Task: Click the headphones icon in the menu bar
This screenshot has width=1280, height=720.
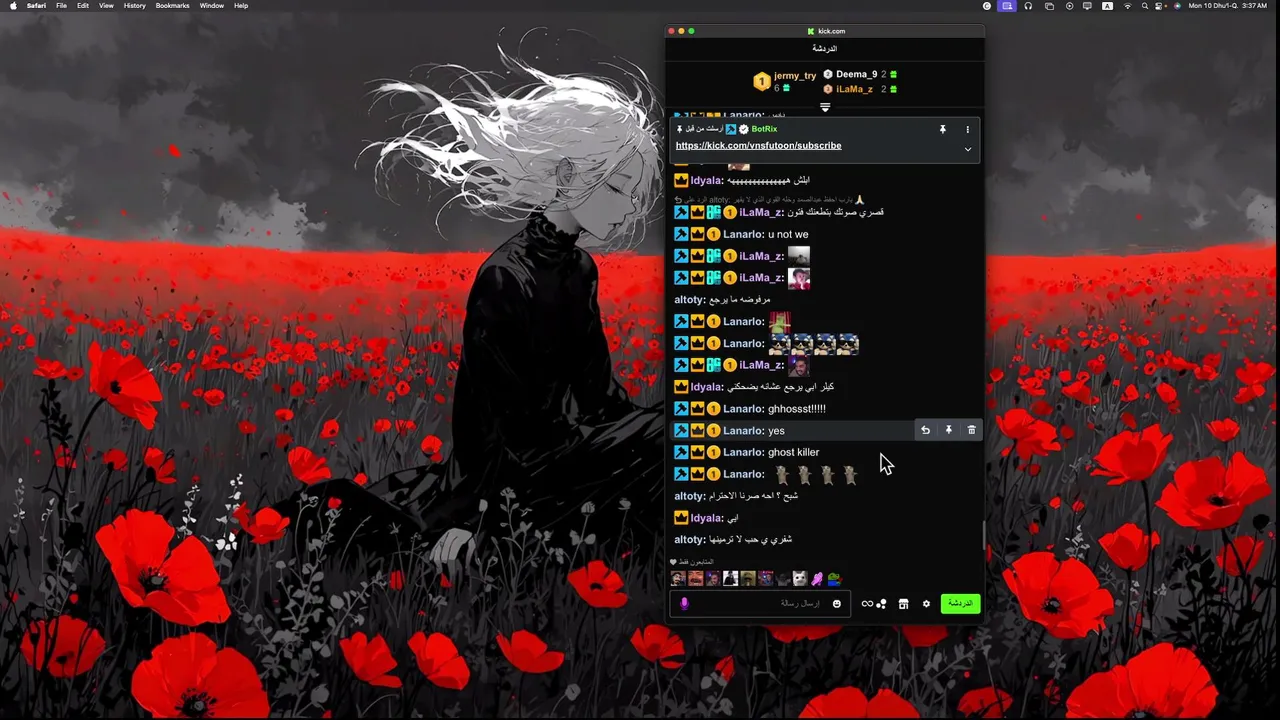Action: coord(1028,6)
